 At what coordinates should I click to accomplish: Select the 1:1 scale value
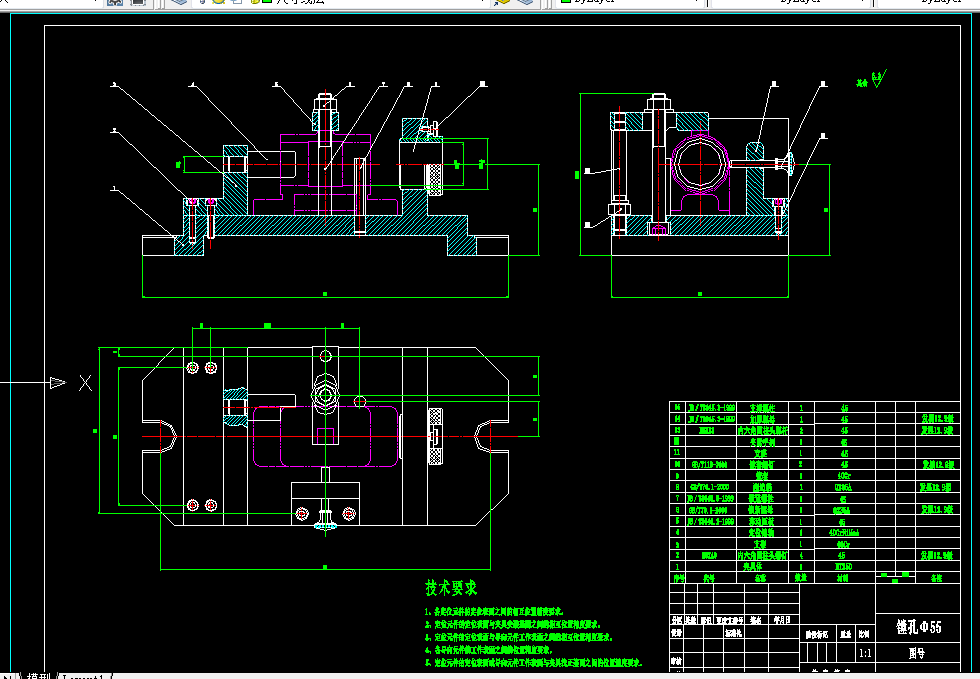point(865,653)
